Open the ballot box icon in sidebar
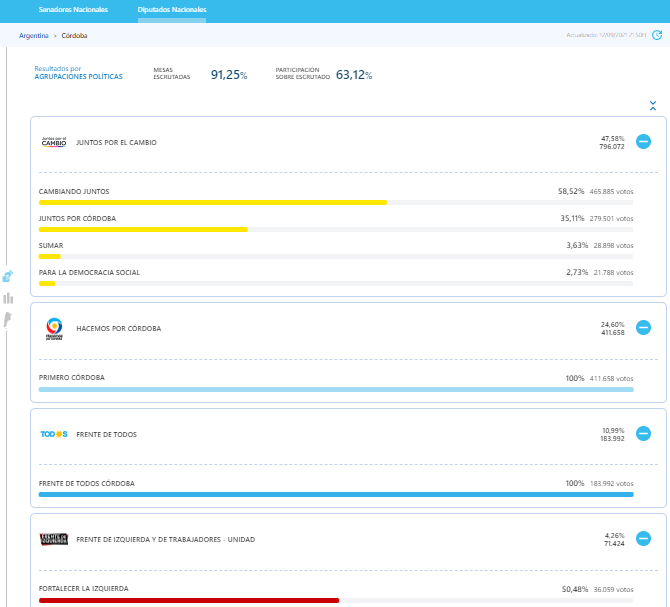Image resolution: width=670 pixels, height=607 pixels. tap(8, 276)
